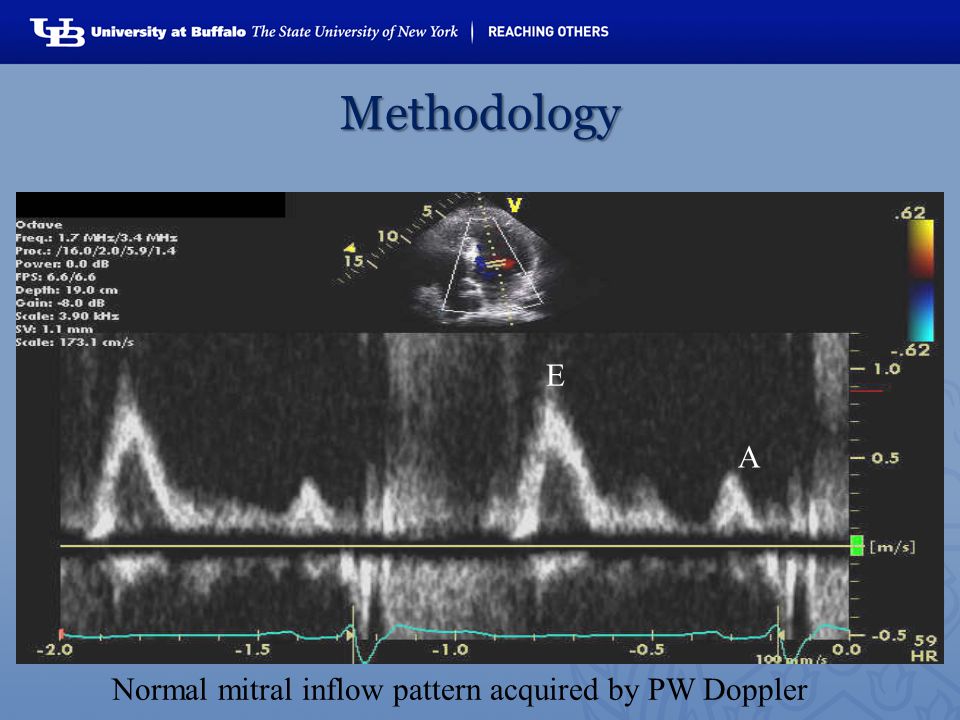Click the '1.0' velocity scale label
The image size is (960, 720).
point(887,369)
